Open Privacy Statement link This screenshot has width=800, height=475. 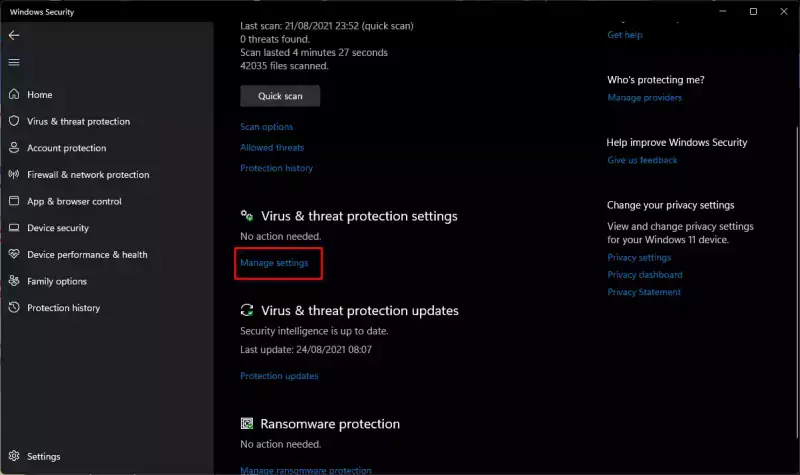coord(644,292)
